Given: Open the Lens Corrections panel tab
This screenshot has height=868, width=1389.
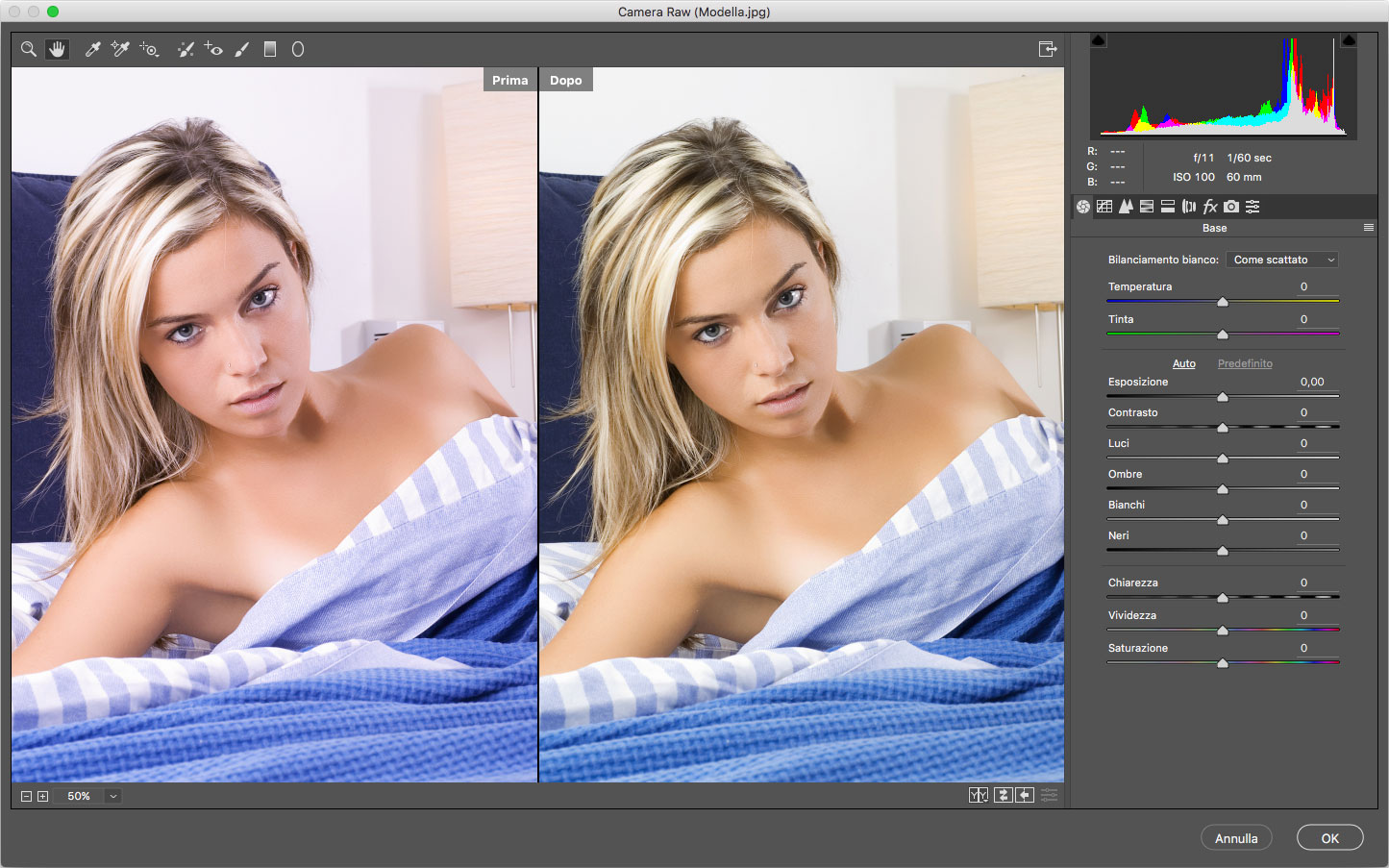Looking at the screenshot, I should (1189, 207).
